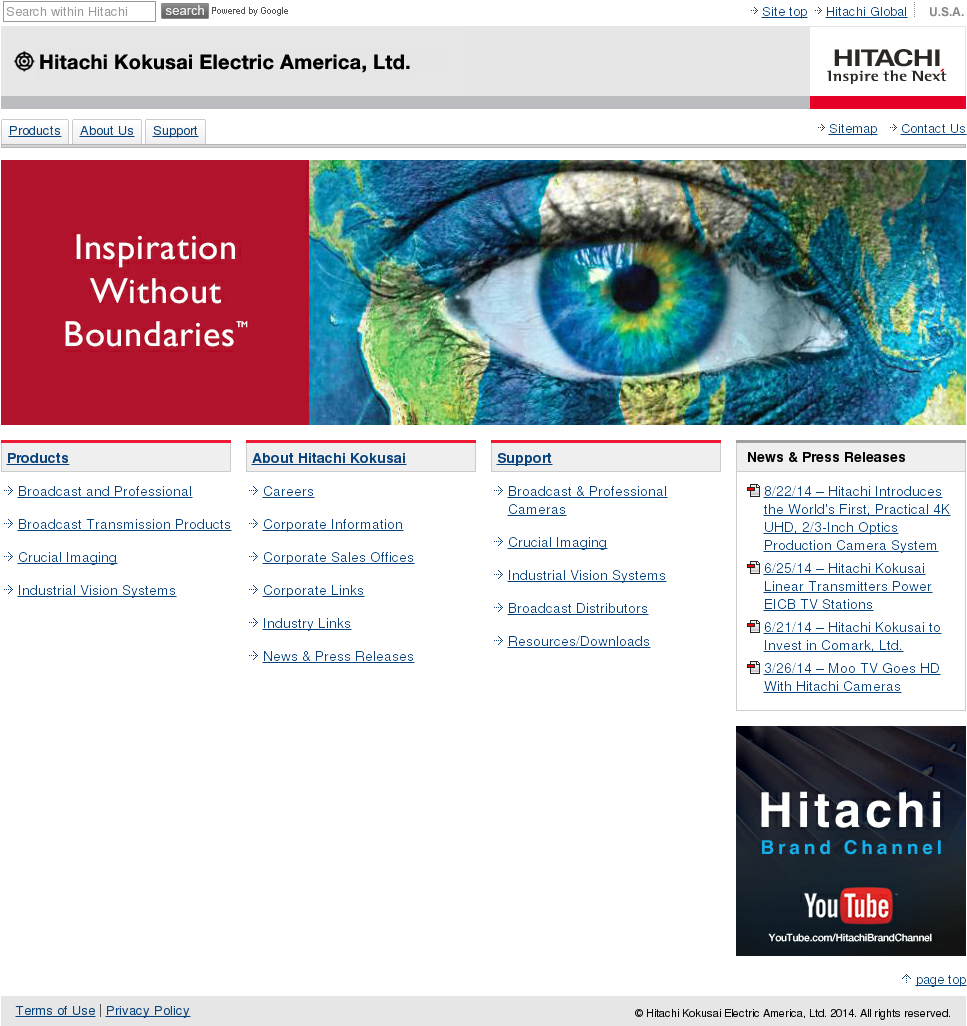The height and width of the screenshot is (1026, 967).
Task: Click the Hitachi Kokusai emblem logo icon
Action: pyautogui.click(x=24, y=62)
